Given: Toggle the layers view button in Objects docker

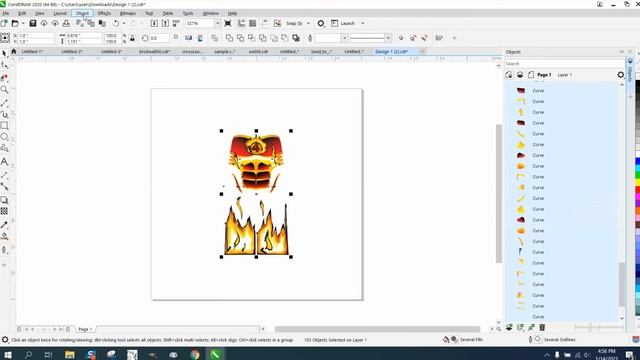Looking at the screenshot, I should click(520, 75).
